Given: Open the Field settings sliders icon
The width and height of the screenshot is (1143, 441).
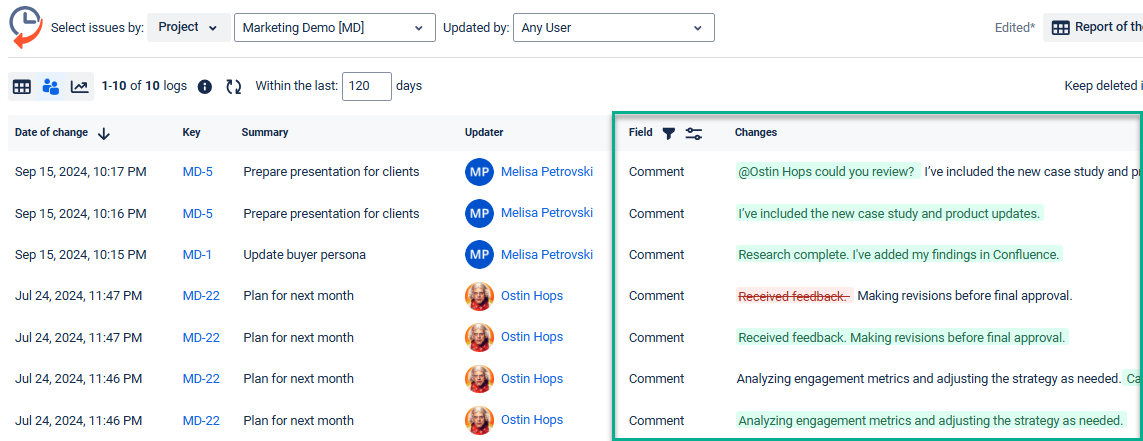Looking at the screenshot, I should (x=694, y=133).
